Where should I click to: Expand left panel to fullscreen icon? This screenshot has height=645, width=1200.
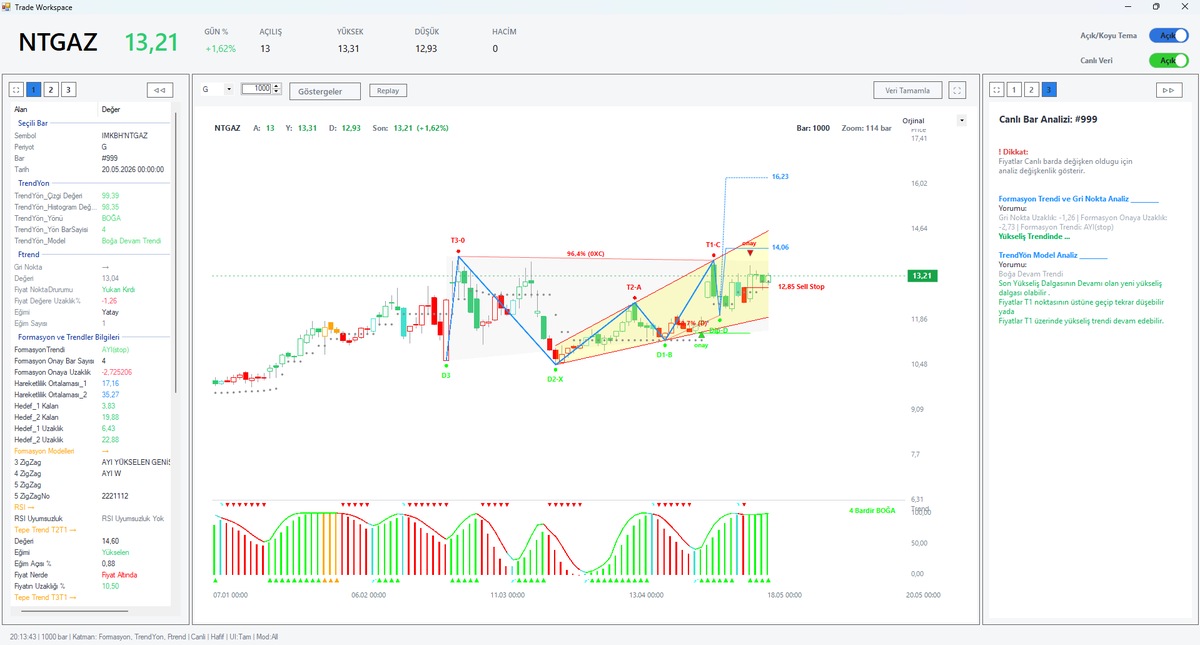(x=17, y=89)
